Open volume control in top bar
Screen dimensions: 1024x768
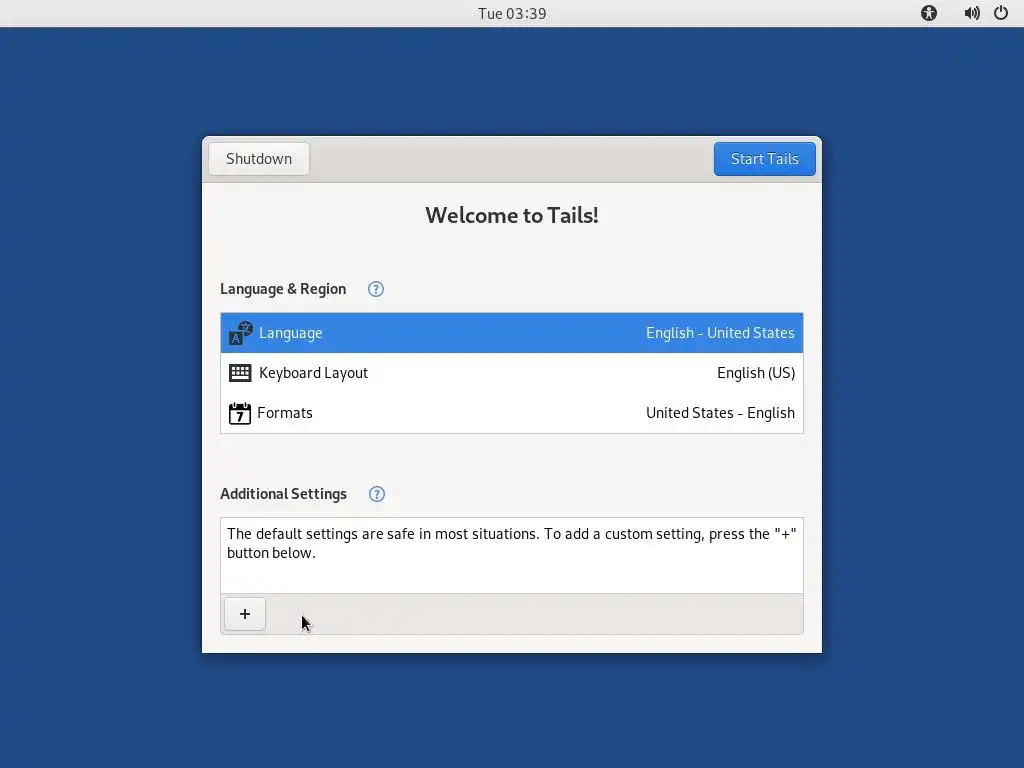972,13
